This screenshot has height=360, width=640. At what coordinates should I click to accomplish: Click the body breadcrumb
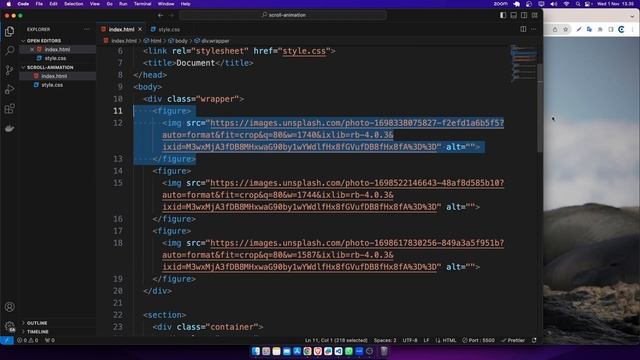(x=178, y=41)
